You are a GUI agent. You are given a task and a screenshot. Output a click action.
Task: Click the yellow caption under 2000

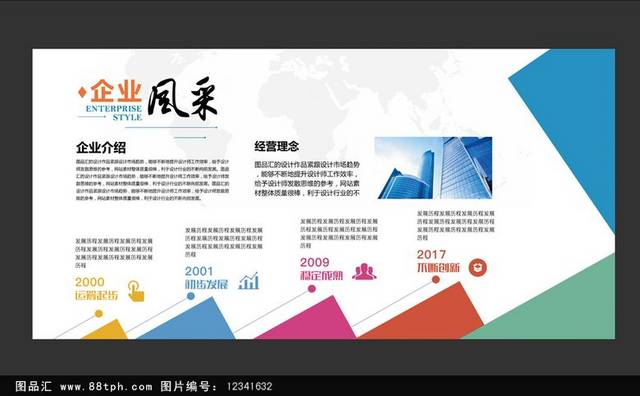[x=96, y=295]
